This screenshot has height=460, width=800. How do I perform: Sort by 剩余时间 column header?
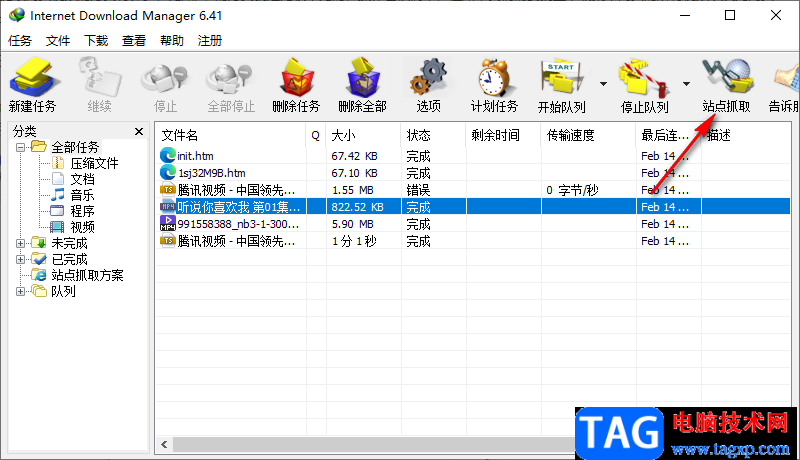click(503, 135)
